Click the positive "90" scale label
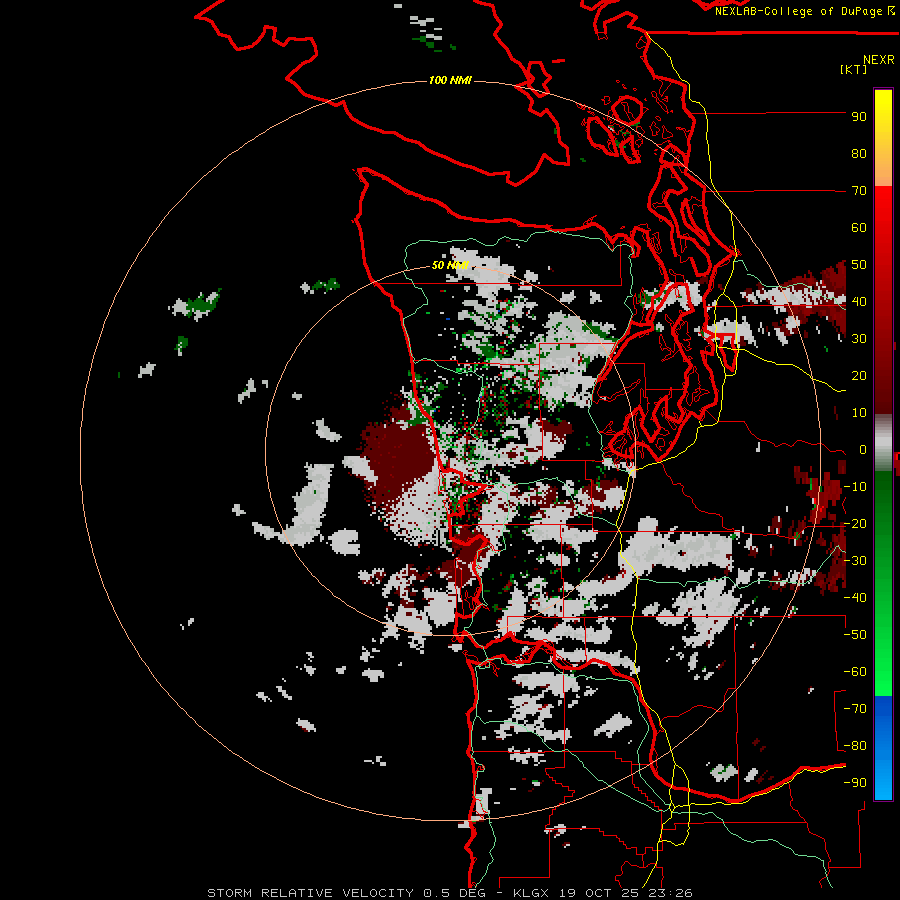900x900 pixels. pyautogui.click(x=859, y=117)
